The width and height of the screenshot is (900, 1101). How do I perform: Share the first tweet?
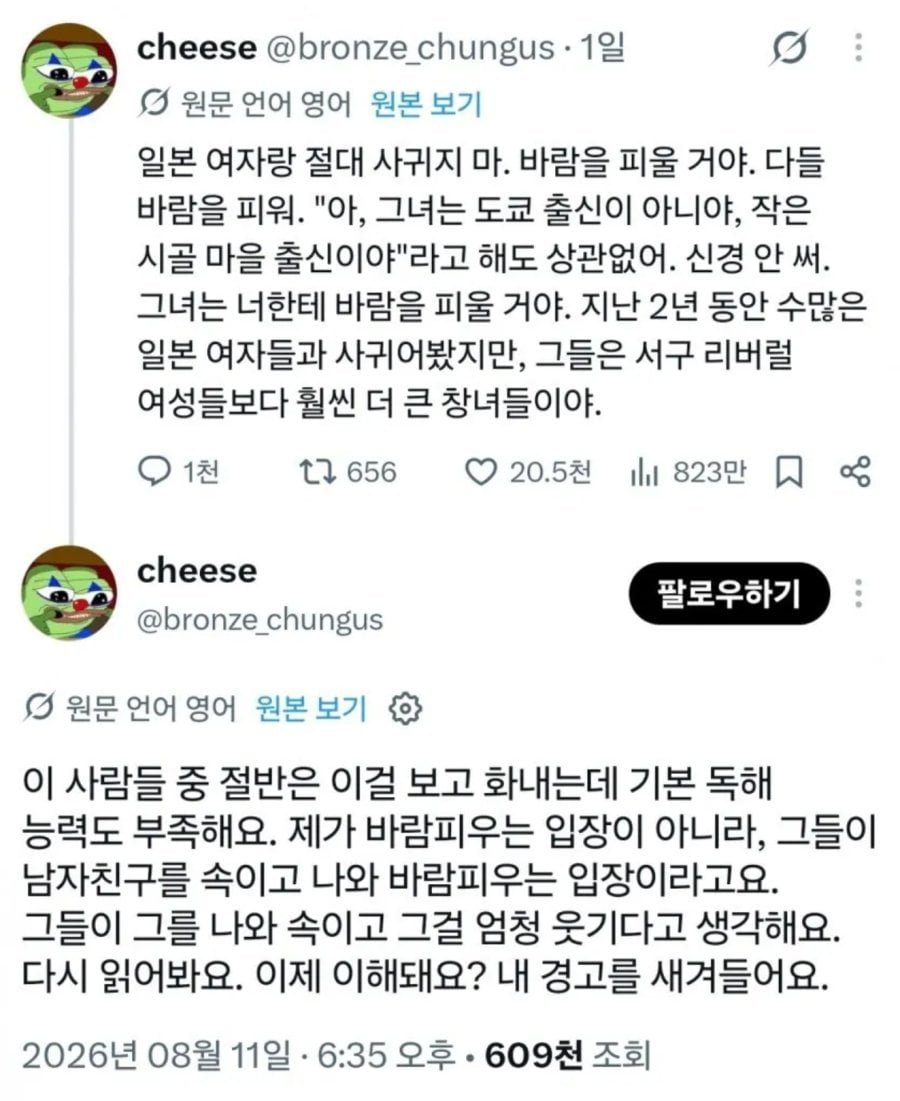(856, 472)
